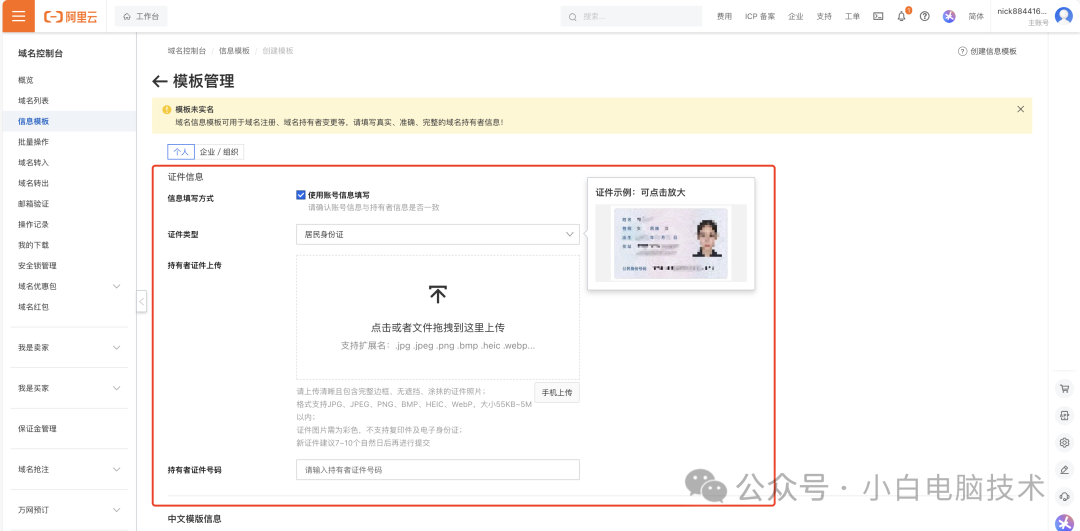This screenshot has height=531, width=1080.
Task: Open 创建信息模板 help link
Action: pos(987,52)
